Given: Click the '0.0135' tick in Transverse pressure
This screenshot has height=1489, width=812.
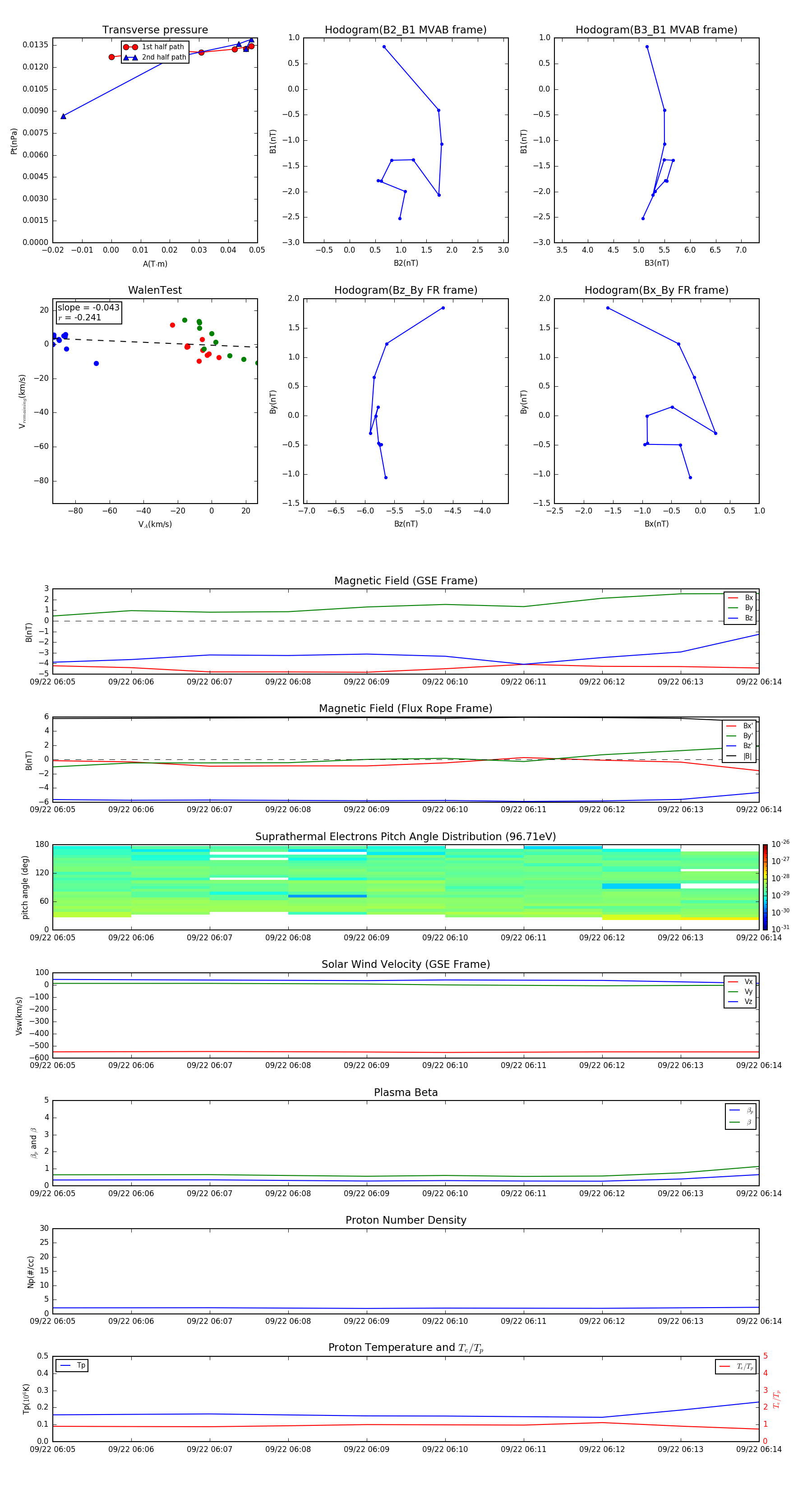Looking at the screenshot, I should point(35,45).
